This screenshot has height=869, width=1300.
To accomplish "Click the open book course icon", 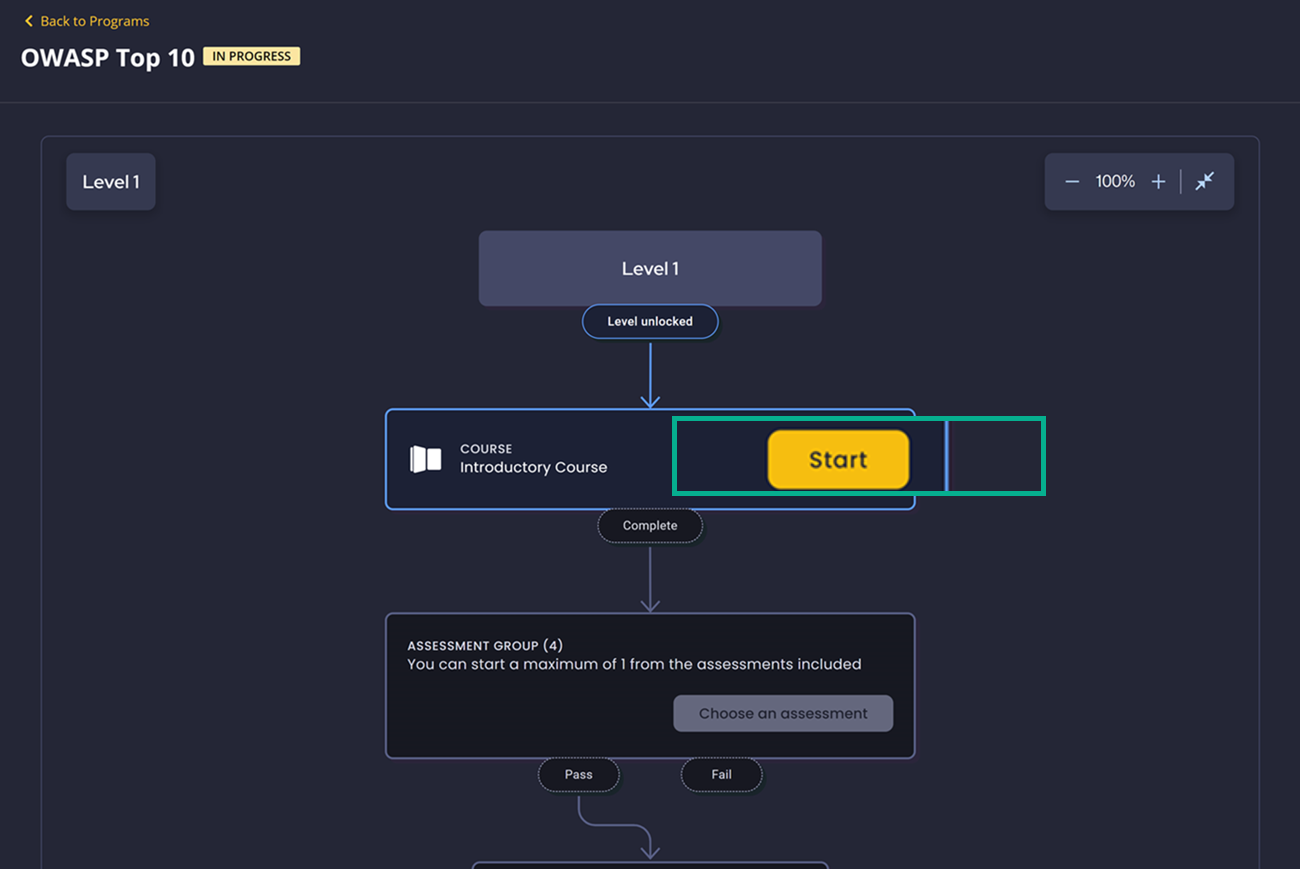I will point(425,459).
